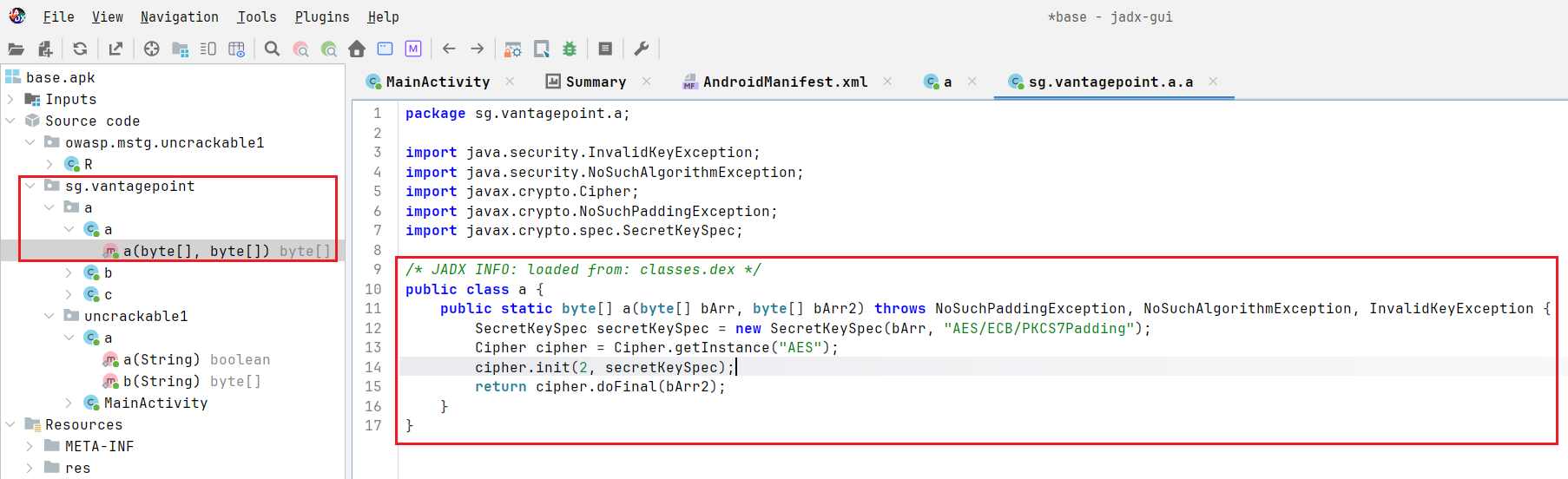
Task: Toggle the Preview tab mode icon
Action: pyautogui.click(x=208, y=49)
